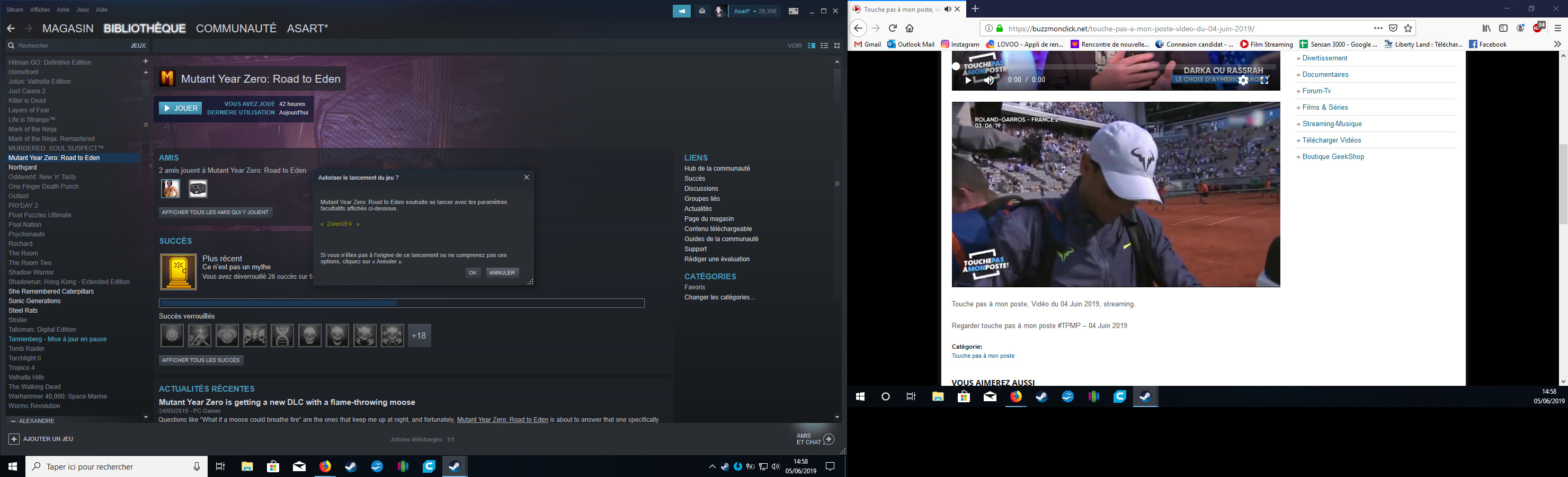Click the Steam library search magnifier icon
1568x477 pixels.
[11, 46]
